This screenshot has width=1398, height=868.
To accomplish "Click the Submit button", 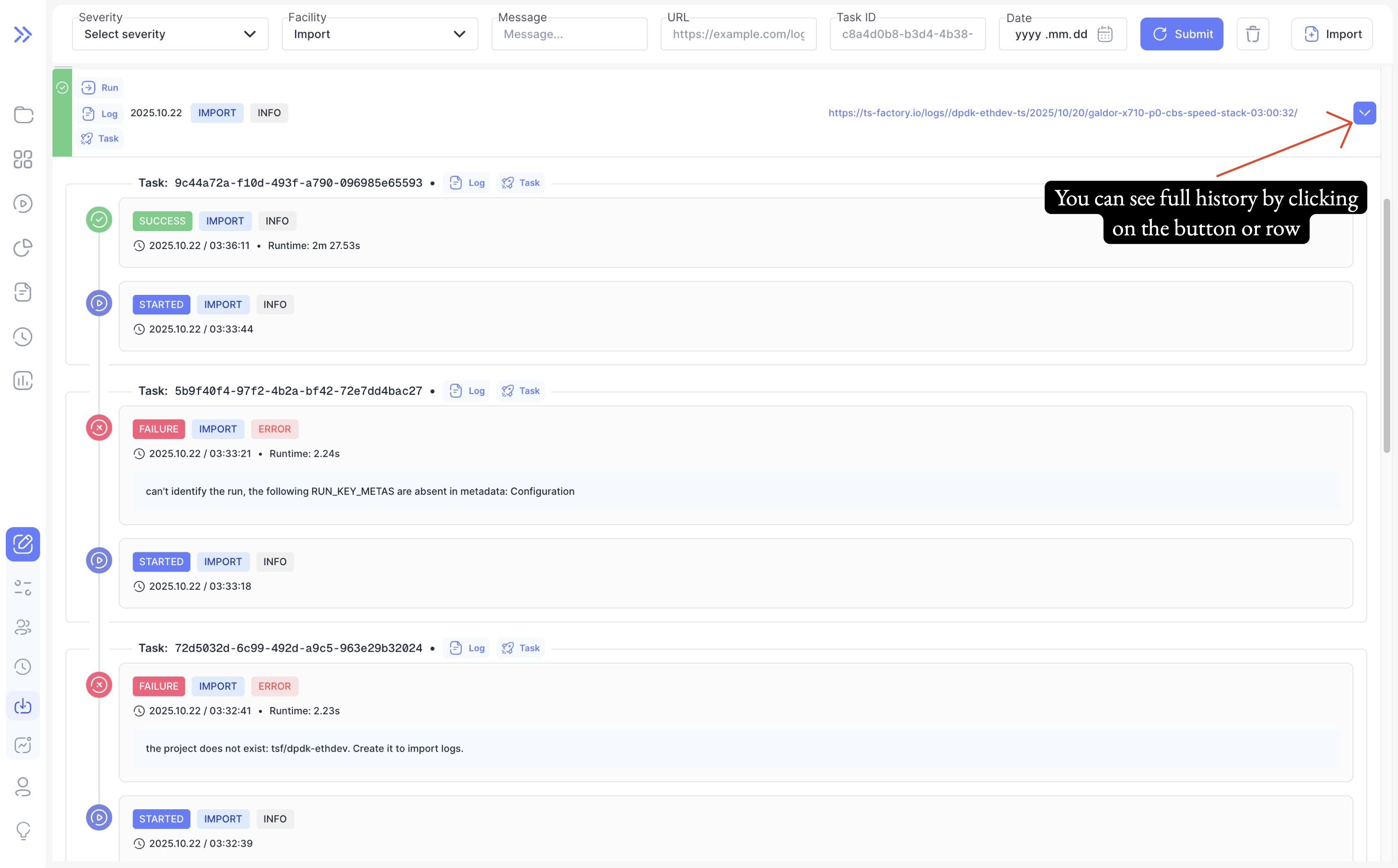I will tap(1181, 34).
